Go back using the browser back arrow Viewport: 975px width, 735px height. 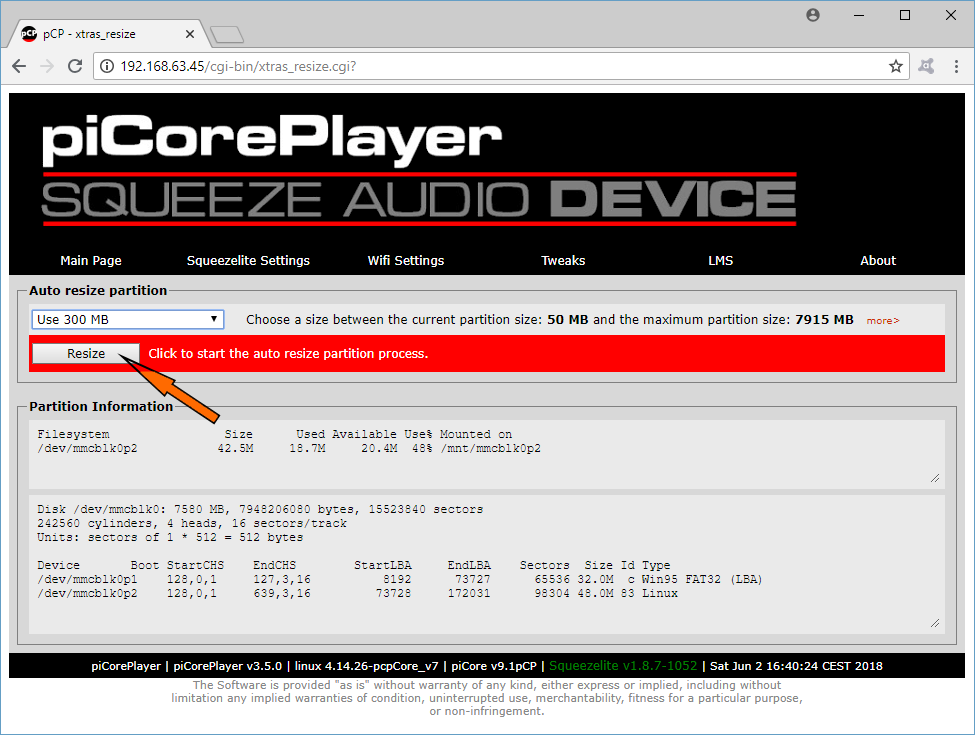click(x=19, y=66)
